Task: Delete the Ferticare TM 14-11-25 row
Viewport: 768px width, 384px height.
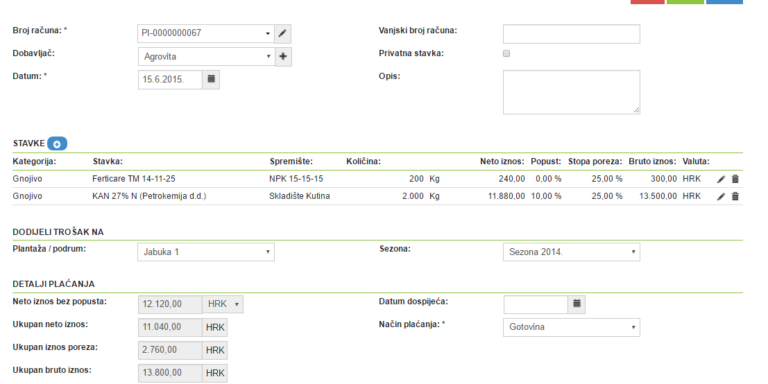Action: coord(735,179)
